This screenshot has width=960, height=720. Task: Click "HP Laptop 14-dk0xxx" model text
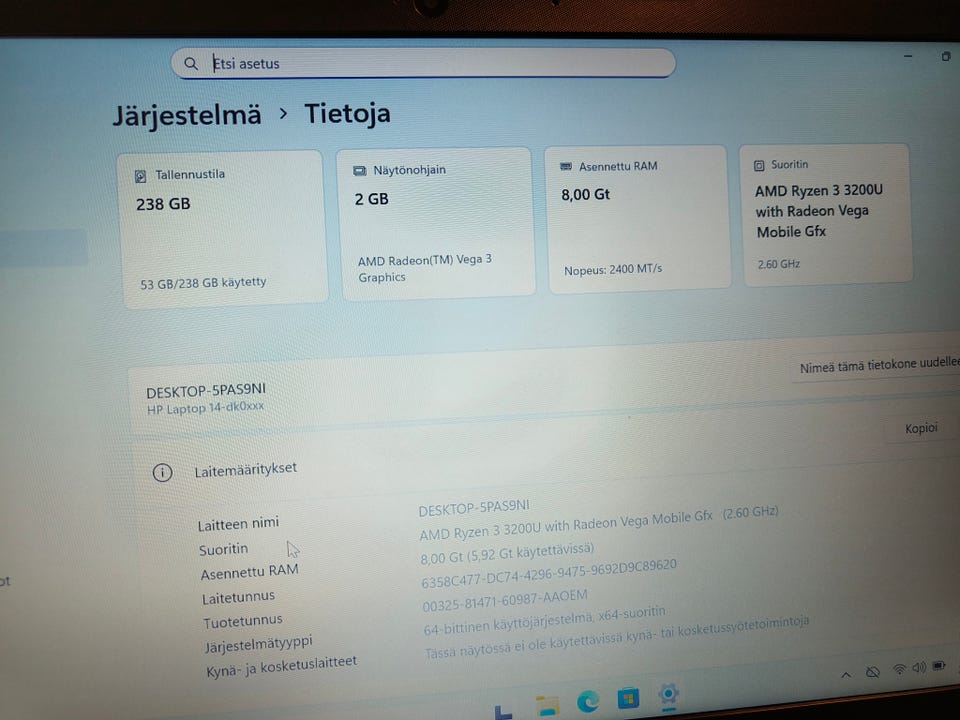pos(205,408)
